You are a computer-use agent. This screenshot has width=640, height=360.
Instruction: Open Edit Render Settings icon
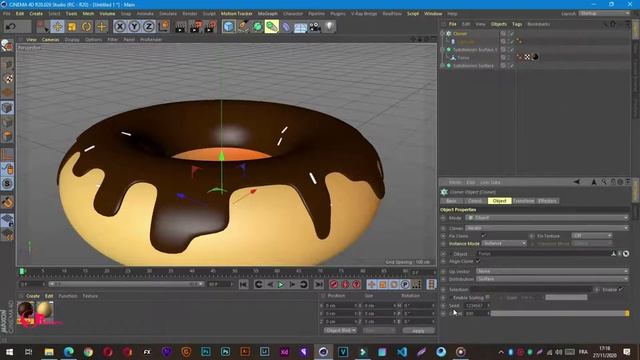point(210,27)
